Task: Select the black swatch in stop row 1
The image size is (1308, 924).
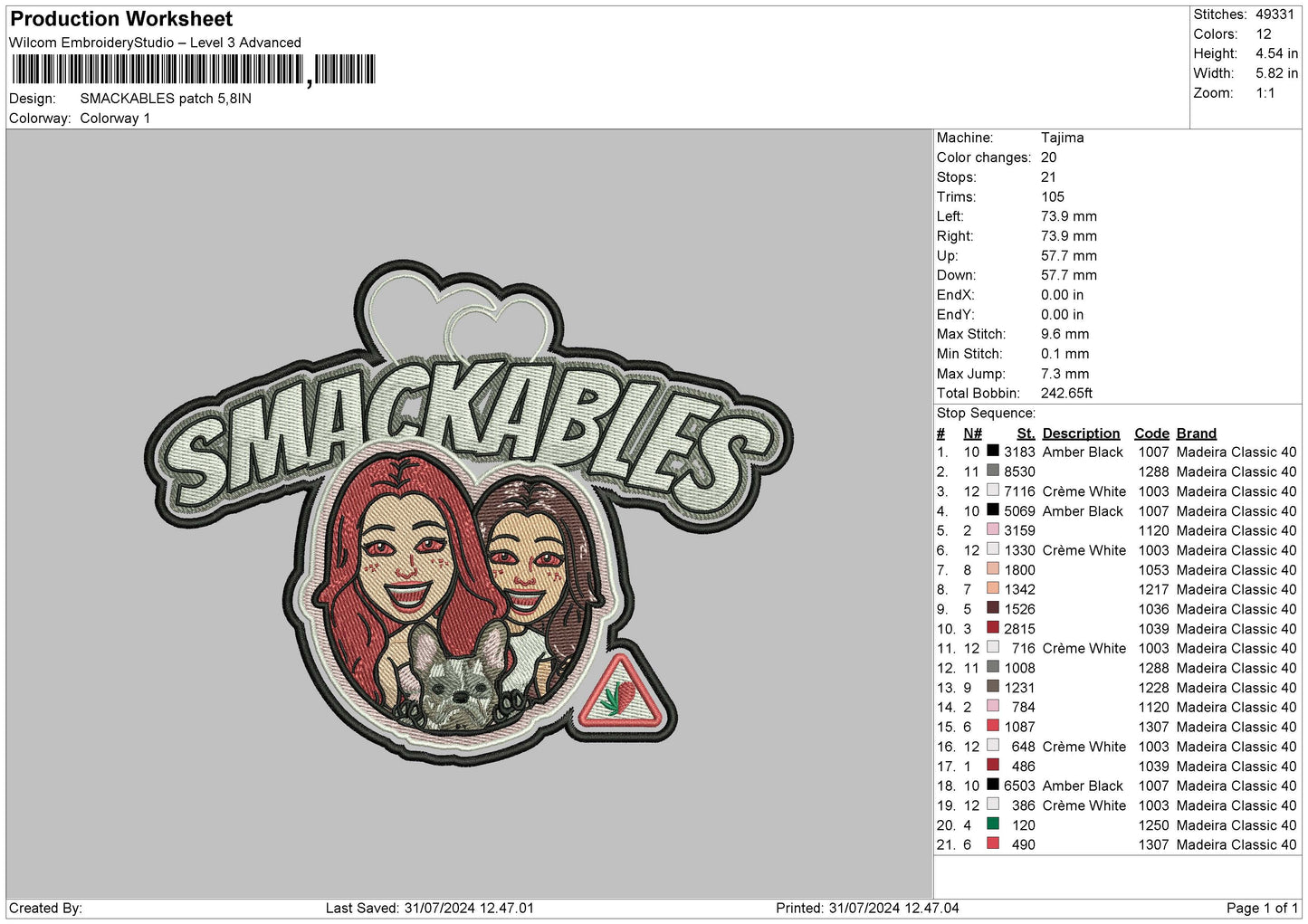Action: click(x=993, y=452)
